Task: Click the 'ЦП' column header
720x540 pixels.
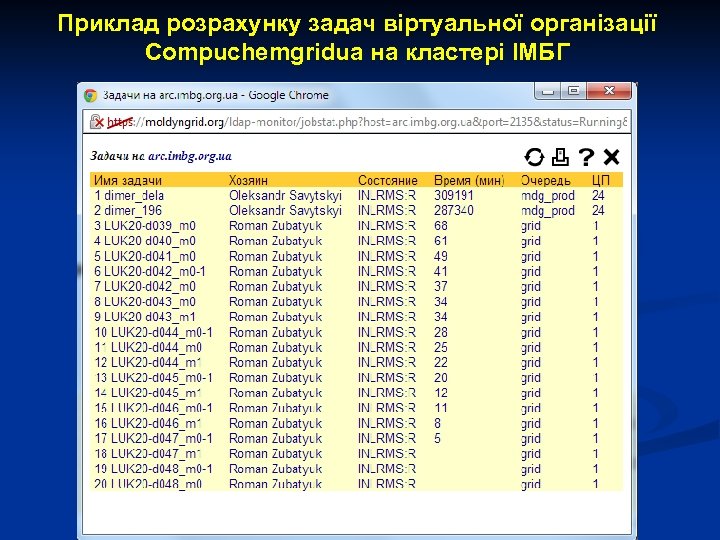Action: [x=601, y=180]
